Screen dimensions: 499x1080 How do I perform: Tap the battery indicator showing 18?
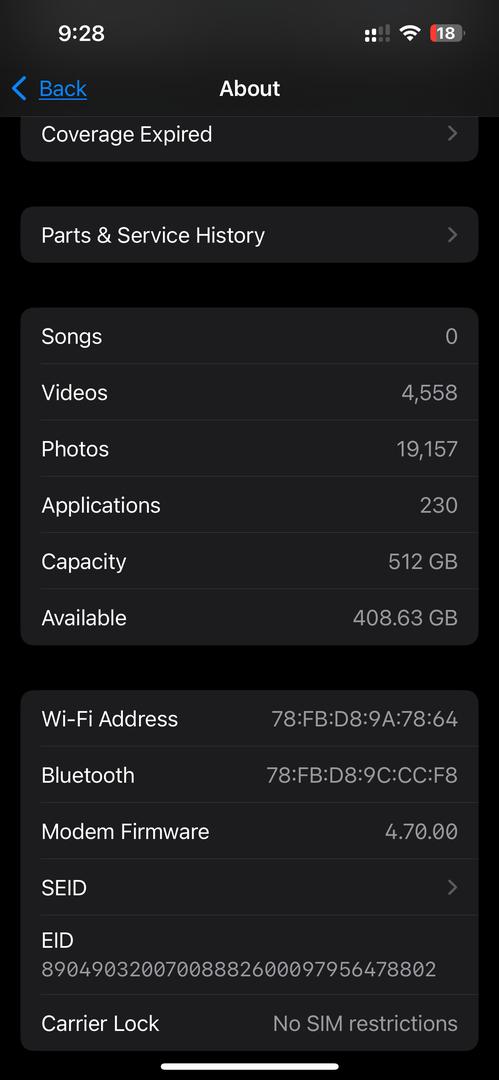pyautogui.click(x=447, y=32)
